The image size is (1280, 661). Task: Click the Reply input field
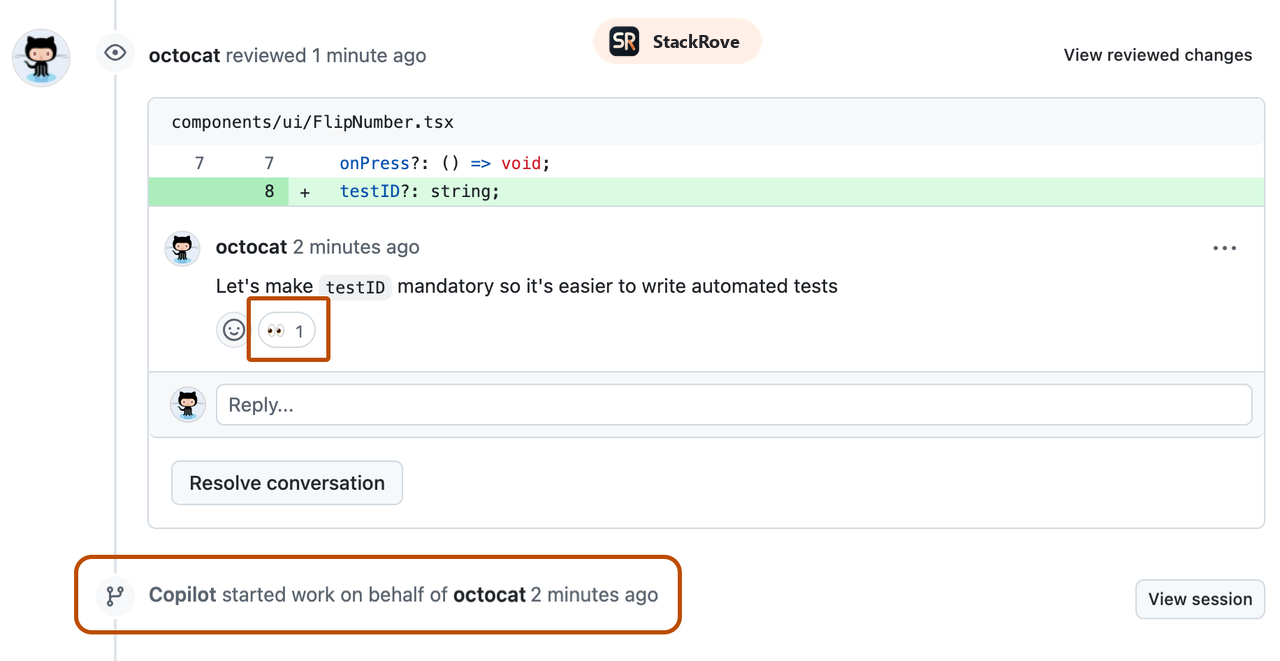(700, 404)
